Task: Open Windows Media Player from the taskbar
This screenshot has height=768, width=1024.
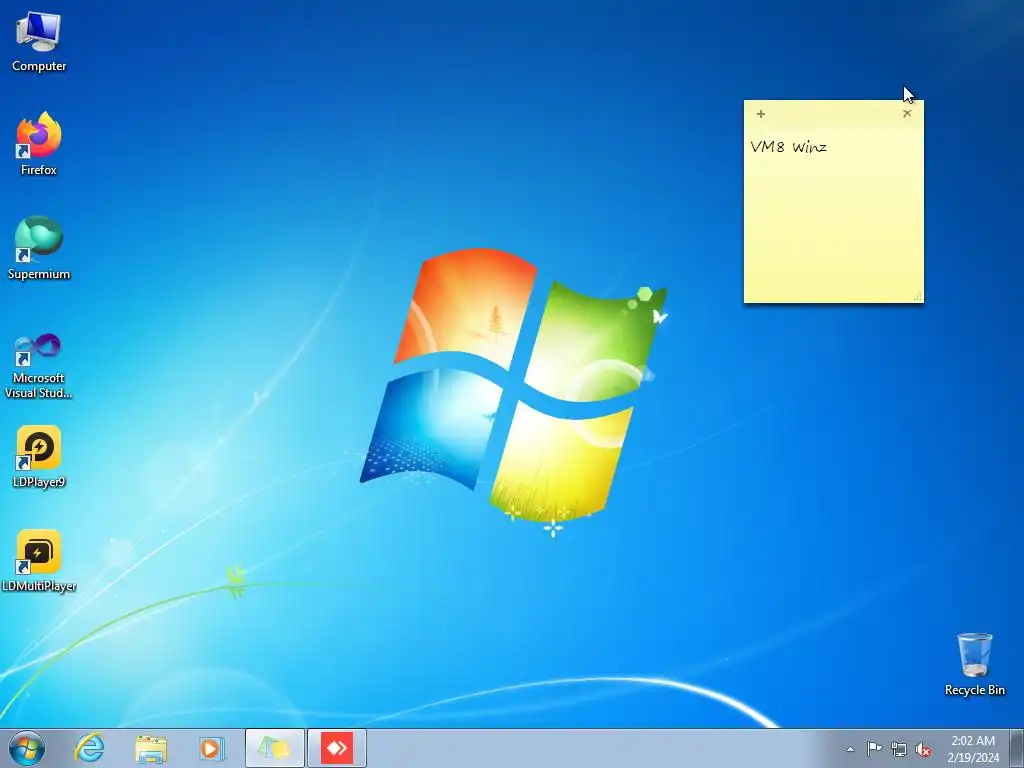Action: pos(212,748)
